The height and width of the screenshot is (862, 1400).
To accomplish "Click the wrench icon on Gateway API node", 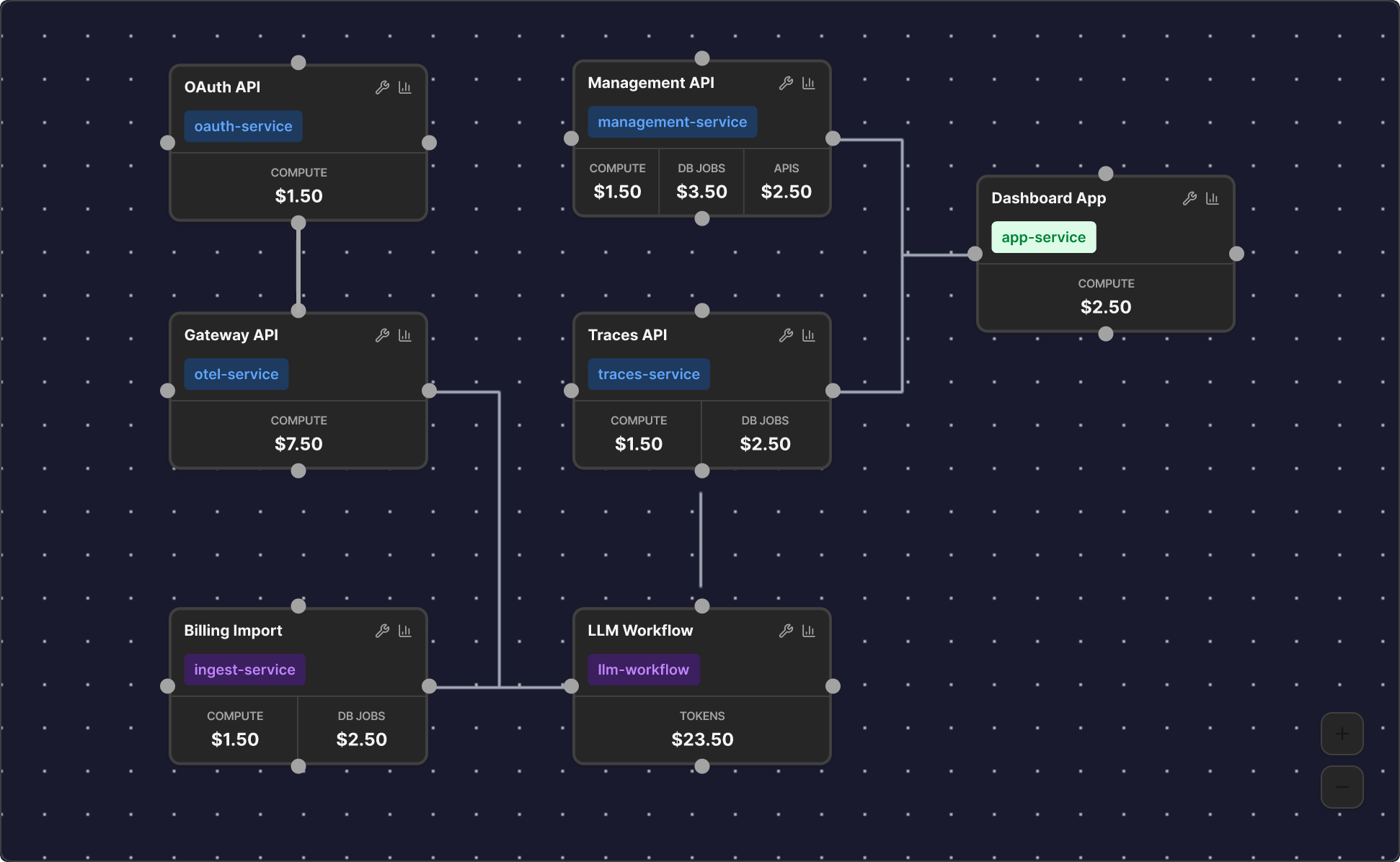I will pos(382,335).
